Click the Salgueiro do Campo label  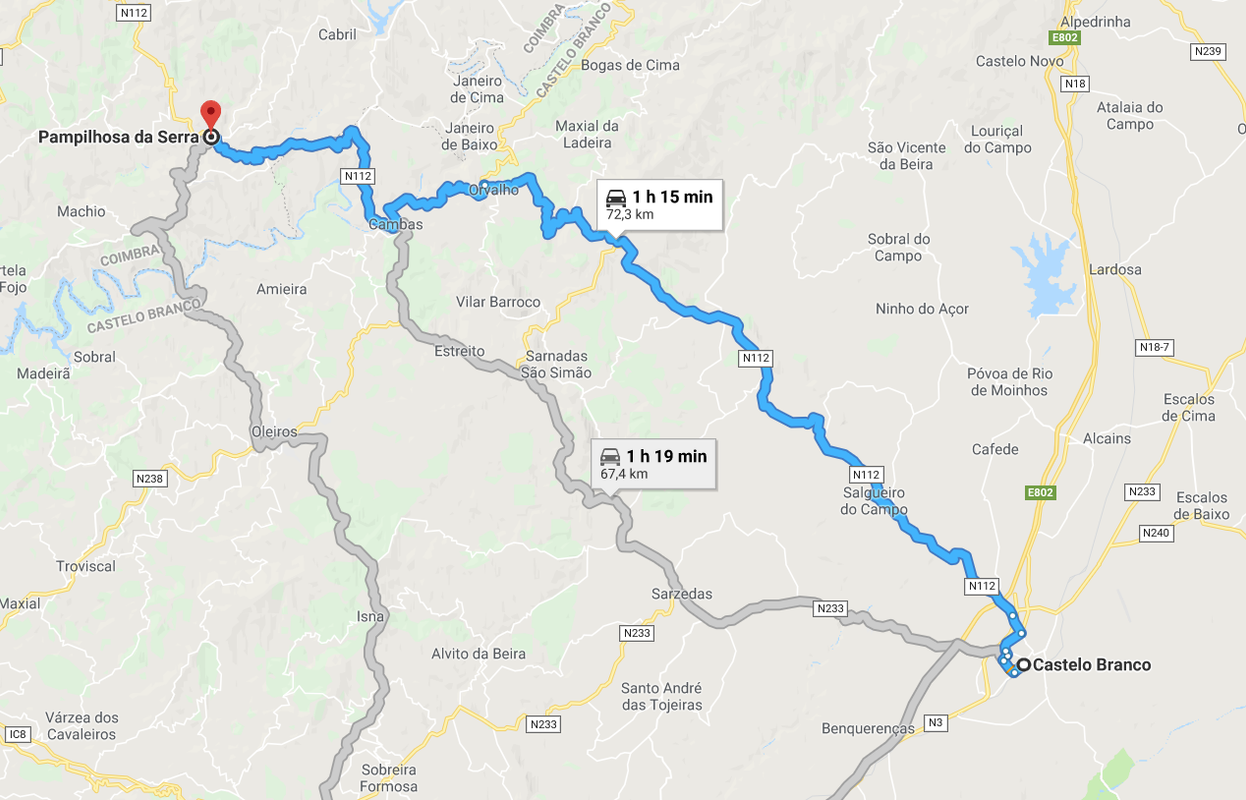(876, 501)
